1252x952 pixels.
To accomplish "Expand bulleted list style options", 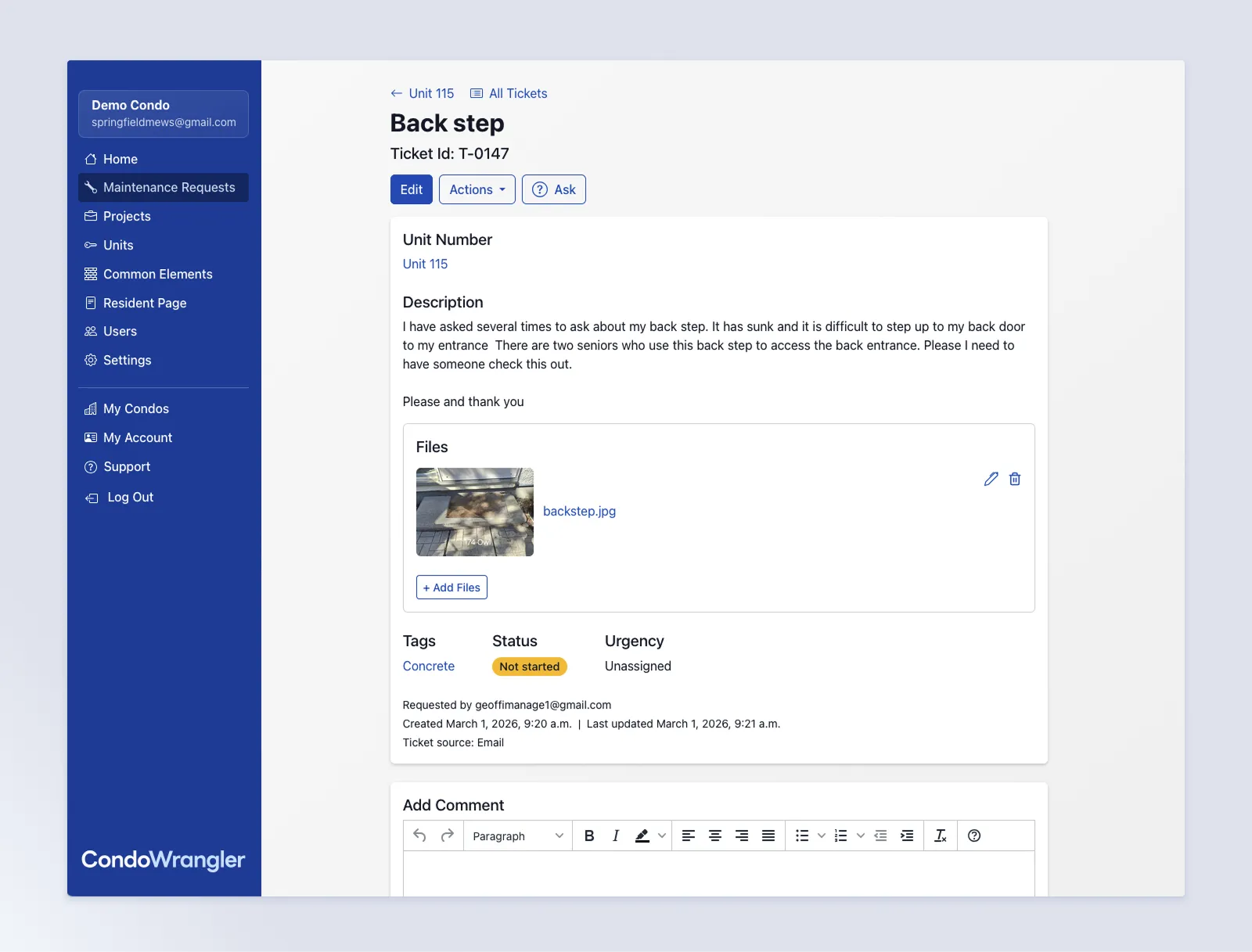I will coord(822,835).
